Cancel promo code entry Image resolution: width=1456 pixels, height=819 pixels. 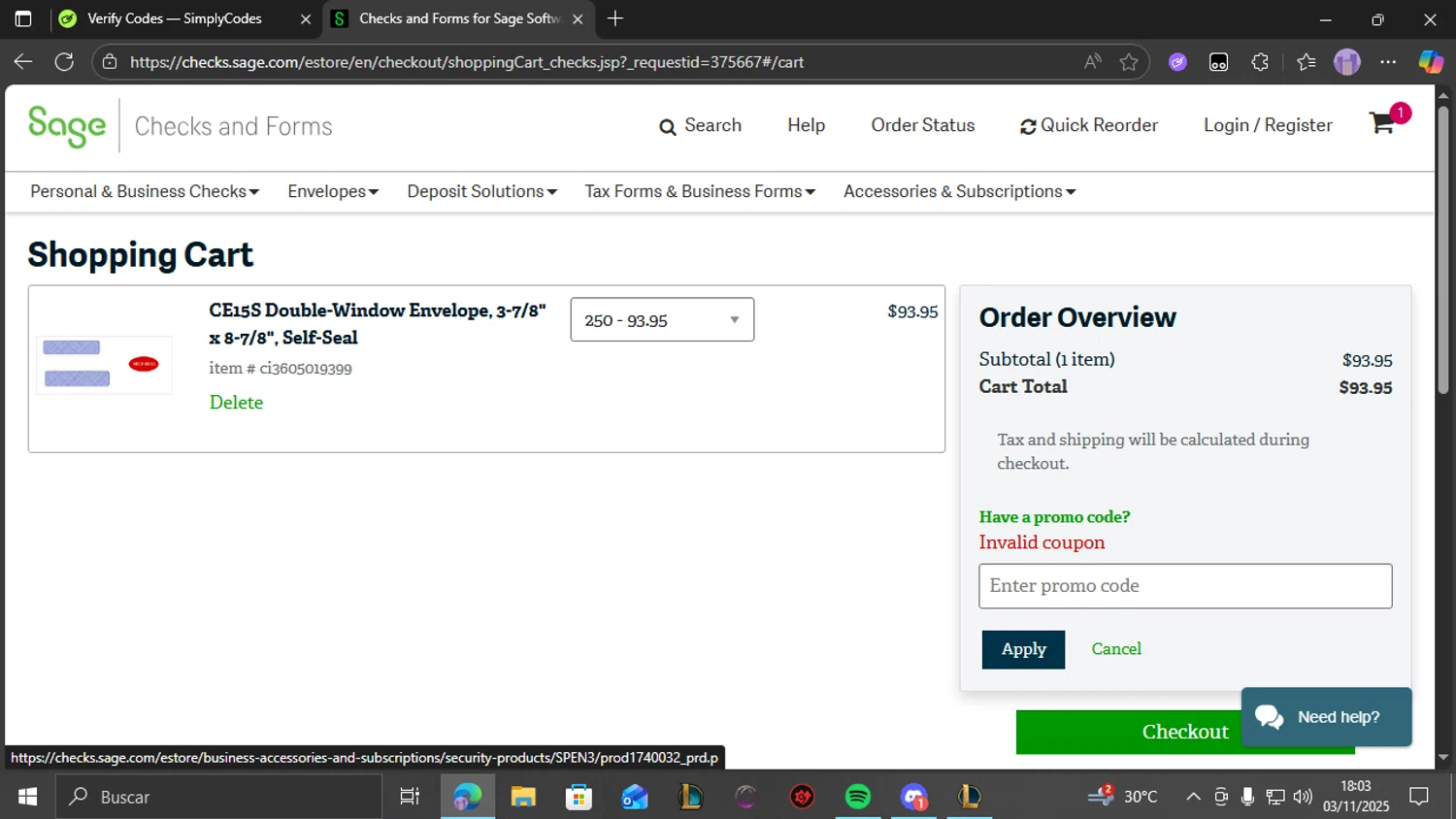pos(1116,648)
